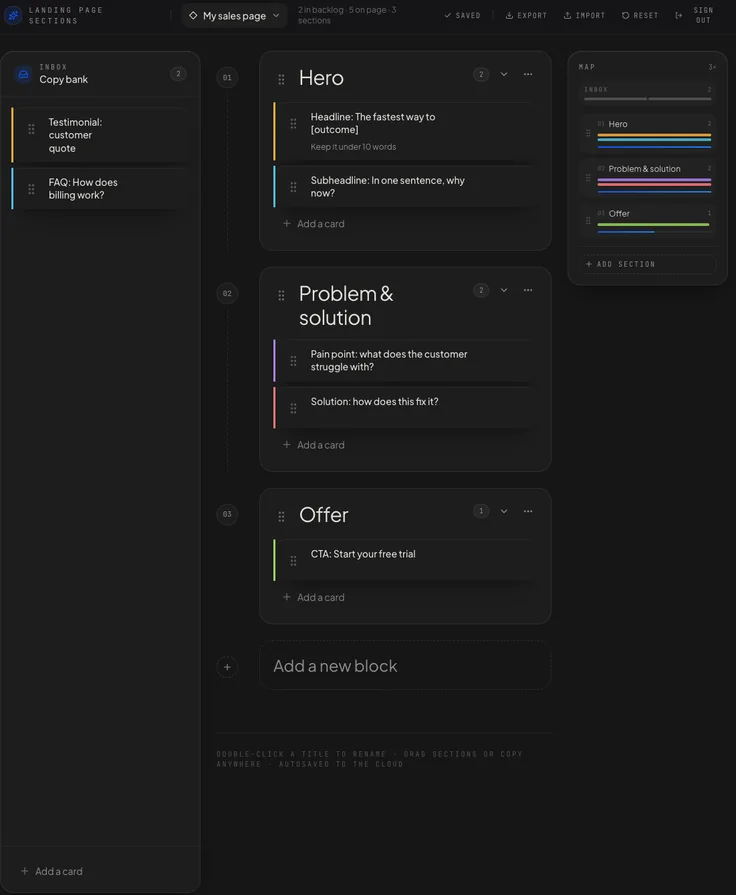
Task: Click drag handle of CTA card
Action: (x=293, y=561)
